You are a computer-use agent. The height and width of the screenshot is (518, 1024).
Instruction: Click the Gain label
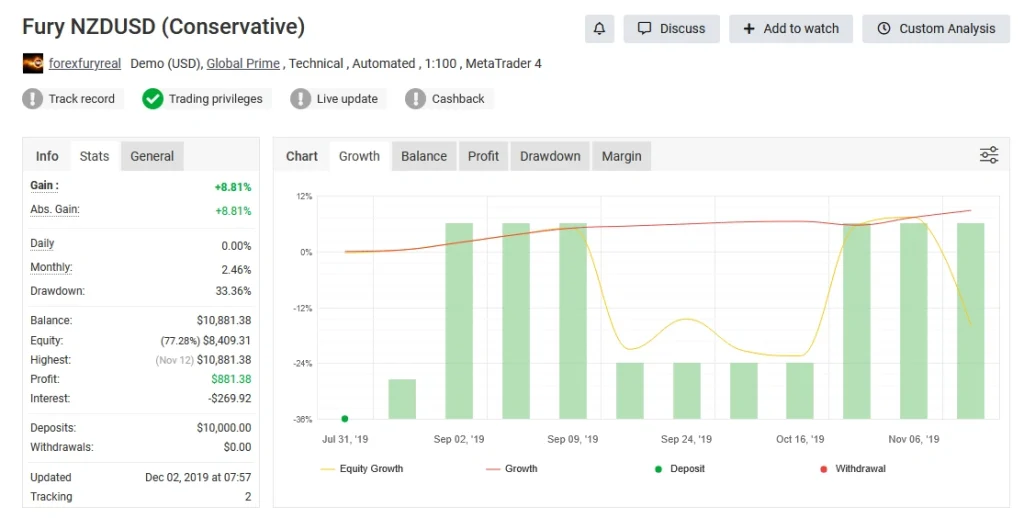click(x=44, y=186)
